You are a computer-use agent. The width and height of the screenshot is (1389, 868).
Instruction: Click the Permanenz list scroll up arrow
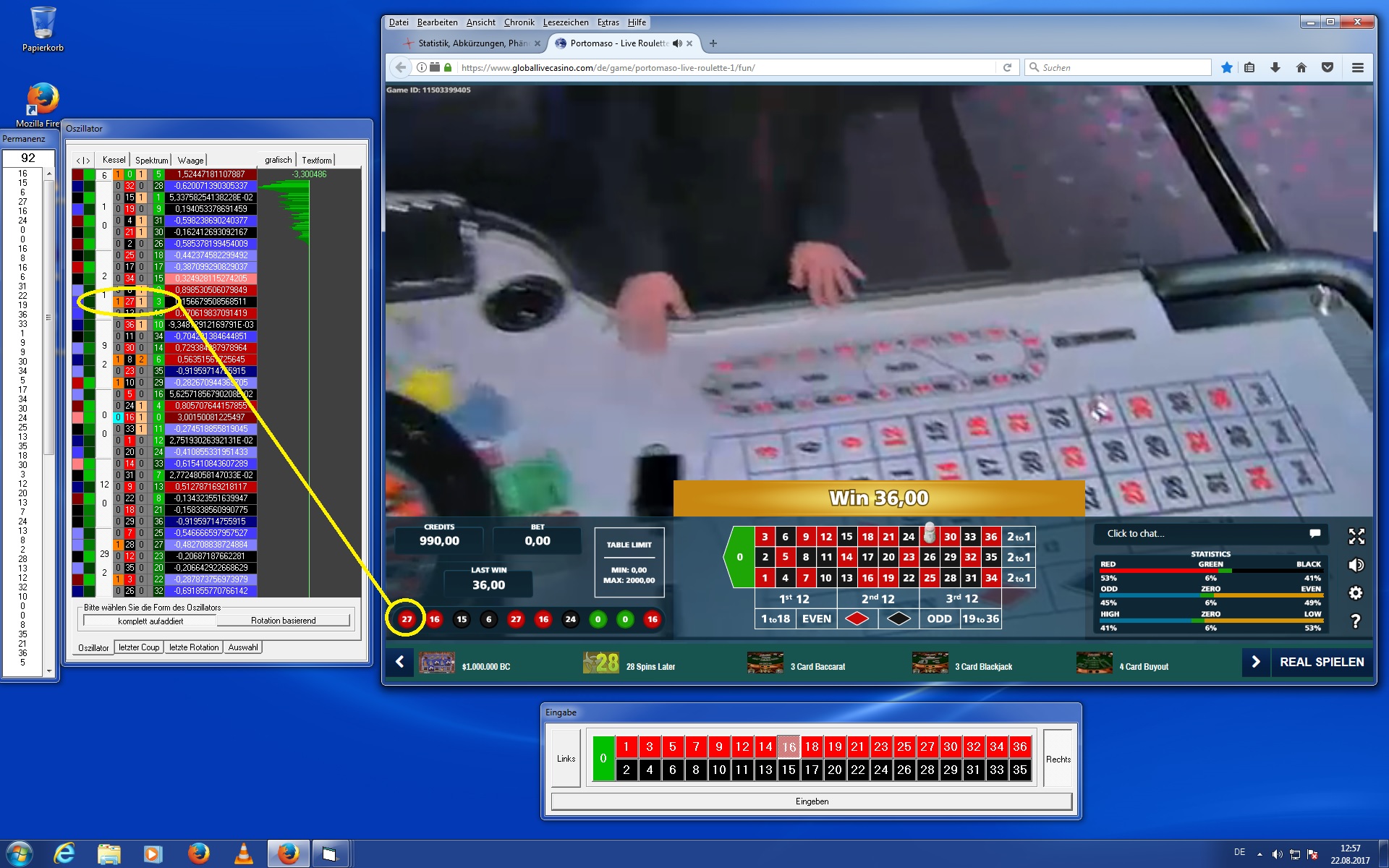click(49, 174)
